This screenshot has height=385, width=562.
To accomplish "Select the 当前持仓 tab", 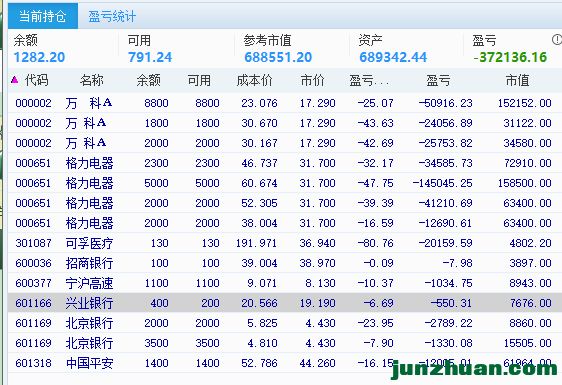I will pyautogui.click(x=43, y=16).
